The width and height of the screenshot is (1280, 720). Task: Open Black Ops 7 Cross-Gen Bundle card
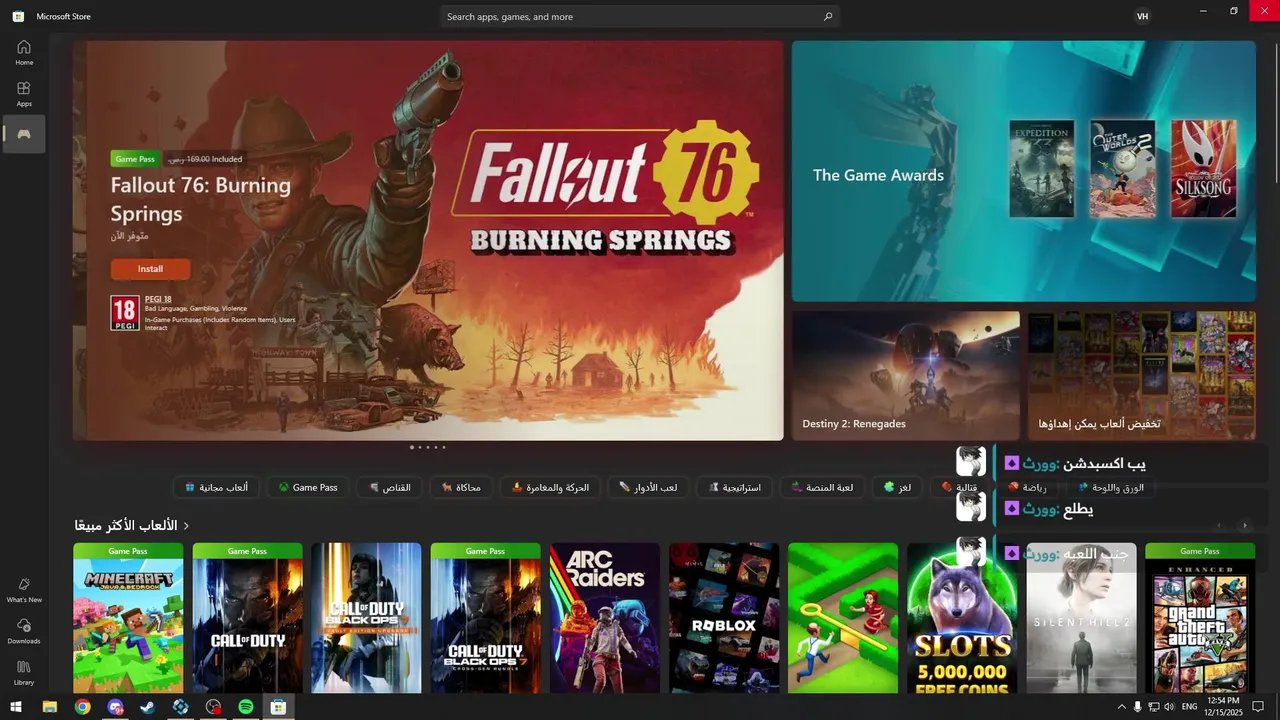coord(485,618)
